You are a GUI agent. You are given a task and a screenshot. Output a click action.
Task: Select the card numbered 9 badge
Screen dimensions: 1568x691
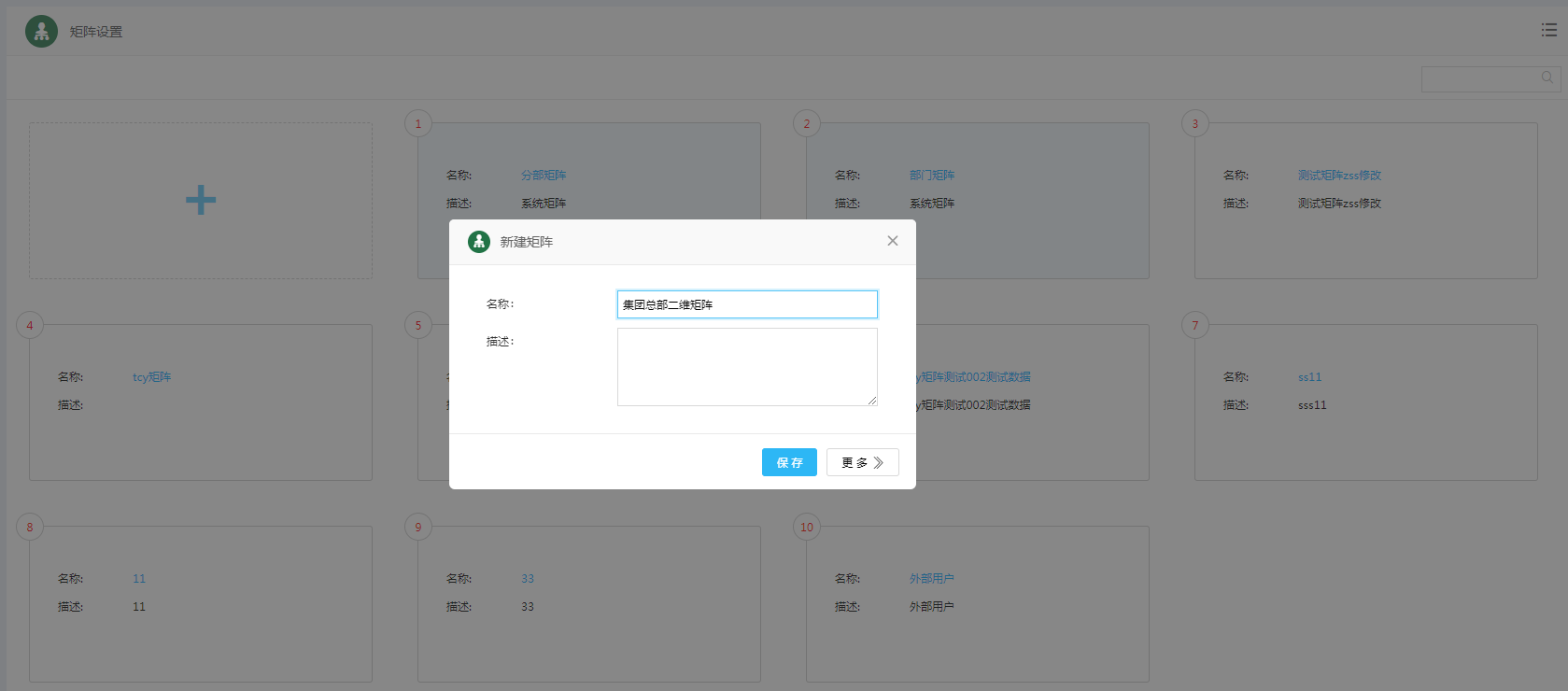coord(418,528)
